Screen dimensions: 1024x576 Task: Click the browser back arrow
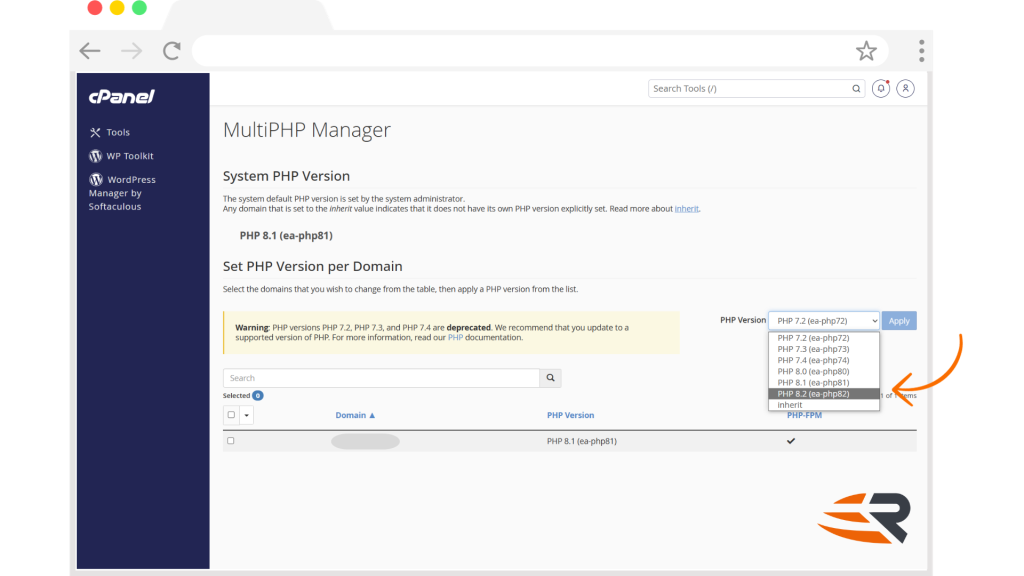(x=90, y=51)
